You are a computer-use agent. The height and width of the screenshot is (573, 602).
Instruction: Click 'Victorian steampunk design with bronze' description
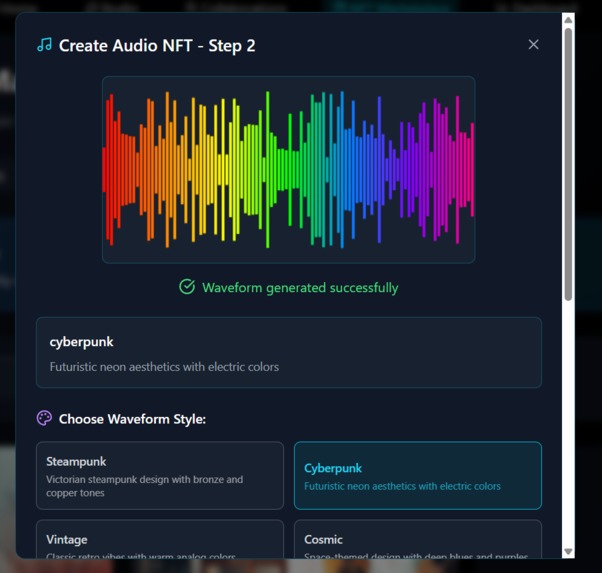144,486
